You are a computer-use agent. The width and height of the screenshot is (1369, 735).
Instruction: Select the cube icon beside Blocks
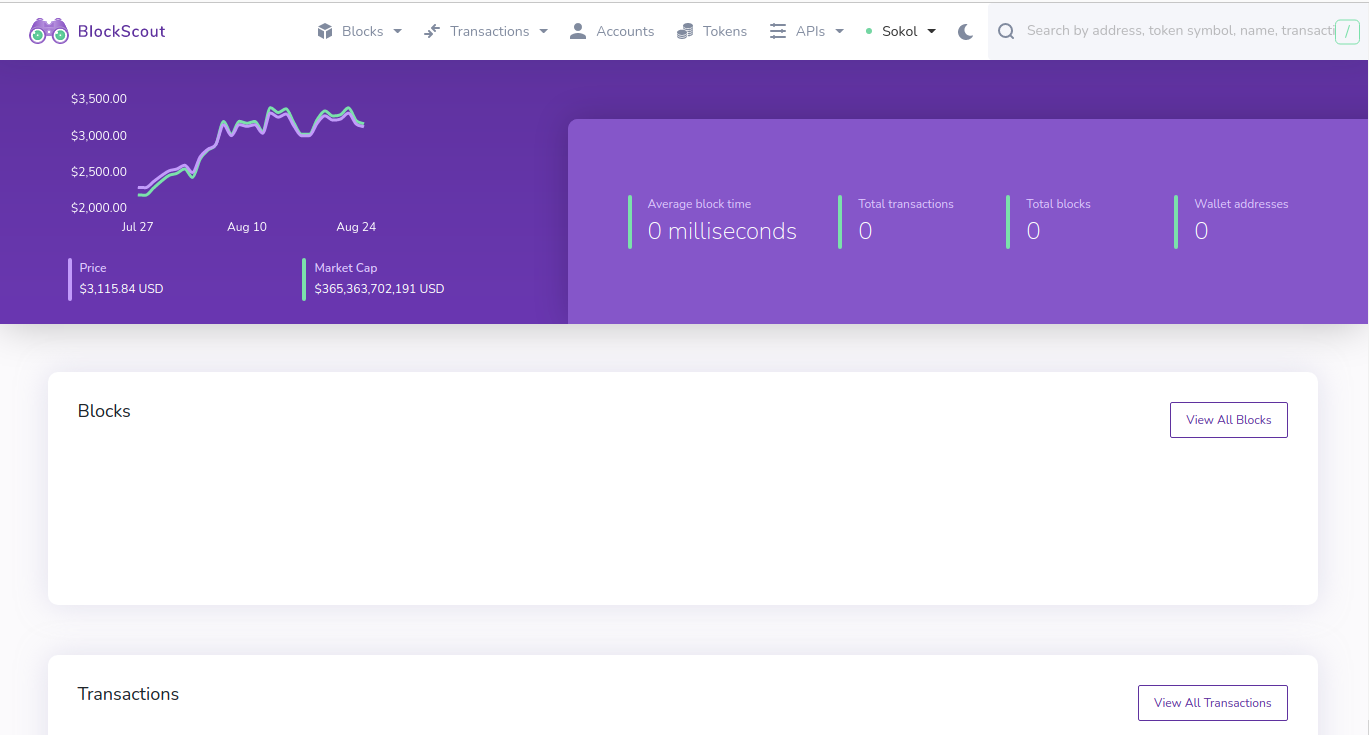(x=324, y=31)
